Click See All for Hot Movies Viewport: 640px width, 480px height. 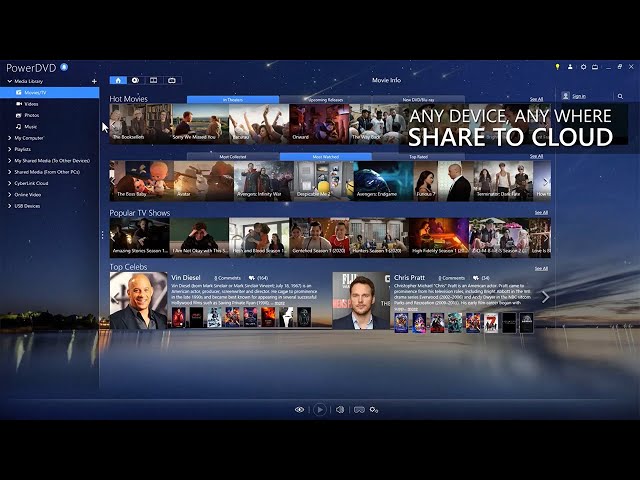(x=536, y=99)
